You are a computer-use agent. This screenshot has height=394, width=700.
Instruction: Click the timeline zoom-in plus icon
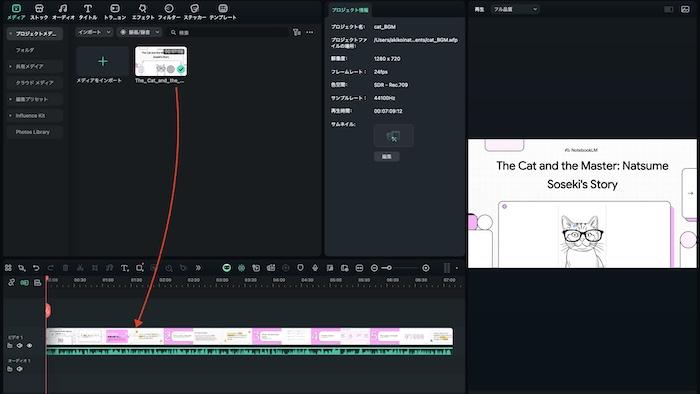426,268
